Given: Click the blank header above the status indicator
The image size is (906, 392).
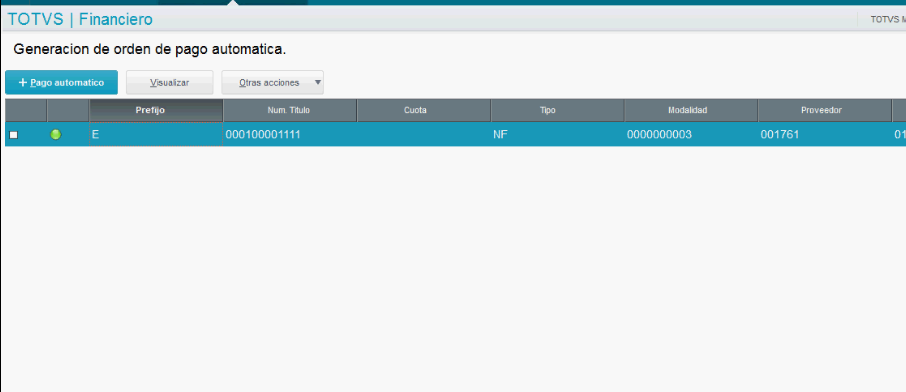Looking at the screenshot, I should click(68, 110).
